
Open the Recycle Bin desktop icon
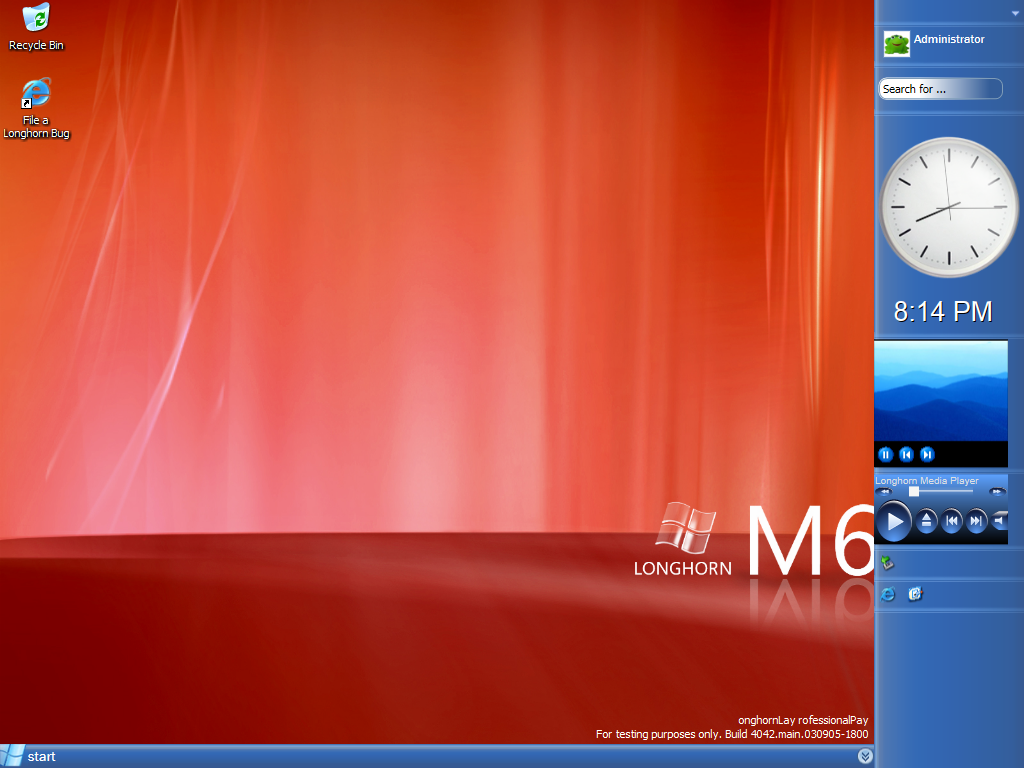[37, 27]
